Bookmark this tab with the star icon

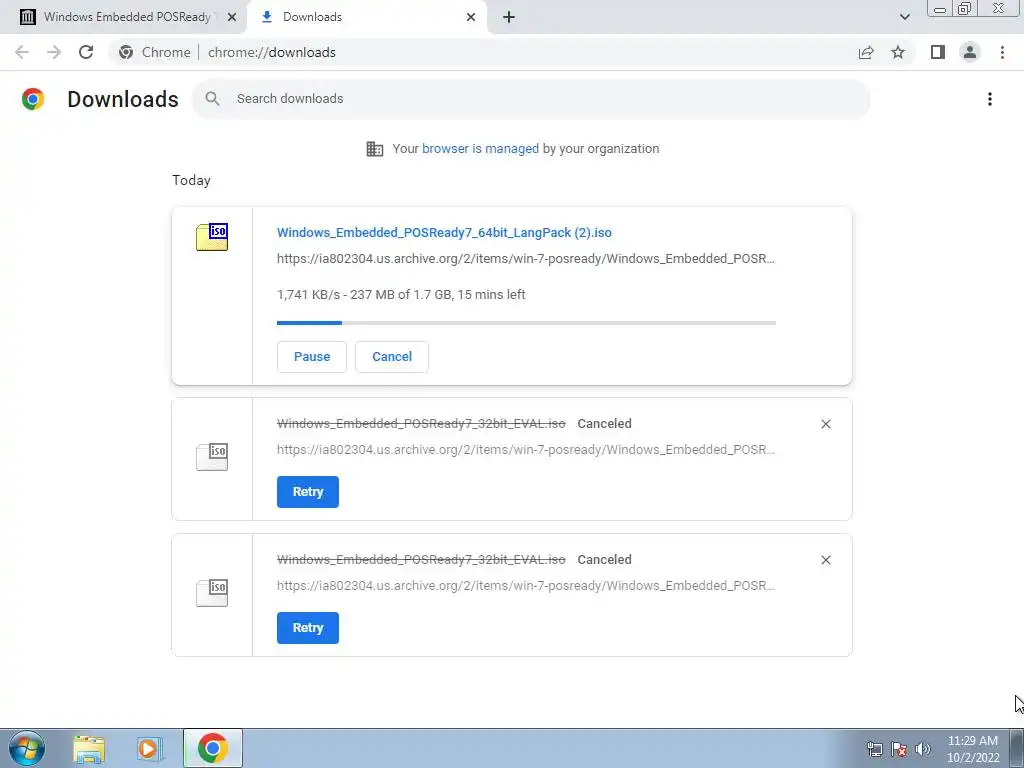pyautogui.click(x=898, y=52)
